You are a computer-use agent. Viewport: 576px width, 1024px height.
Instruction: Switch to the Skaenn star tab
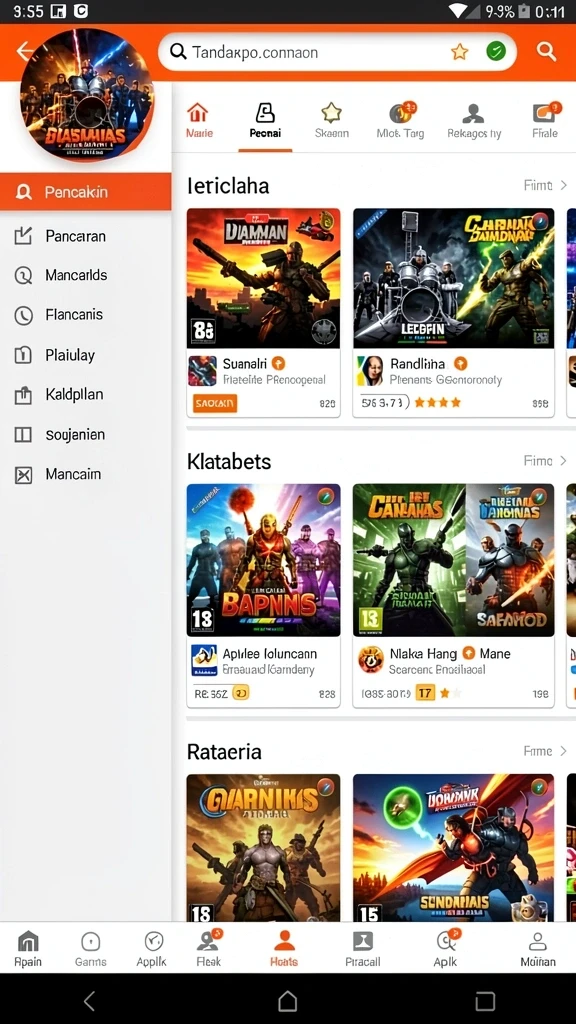[332, 121]
